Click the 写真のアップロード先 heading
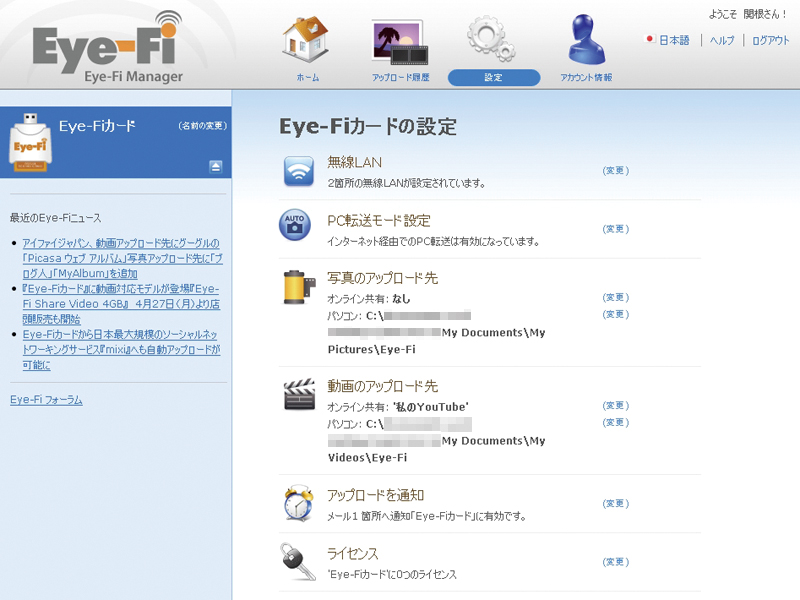800x600 pixels. tap(383, 278)
